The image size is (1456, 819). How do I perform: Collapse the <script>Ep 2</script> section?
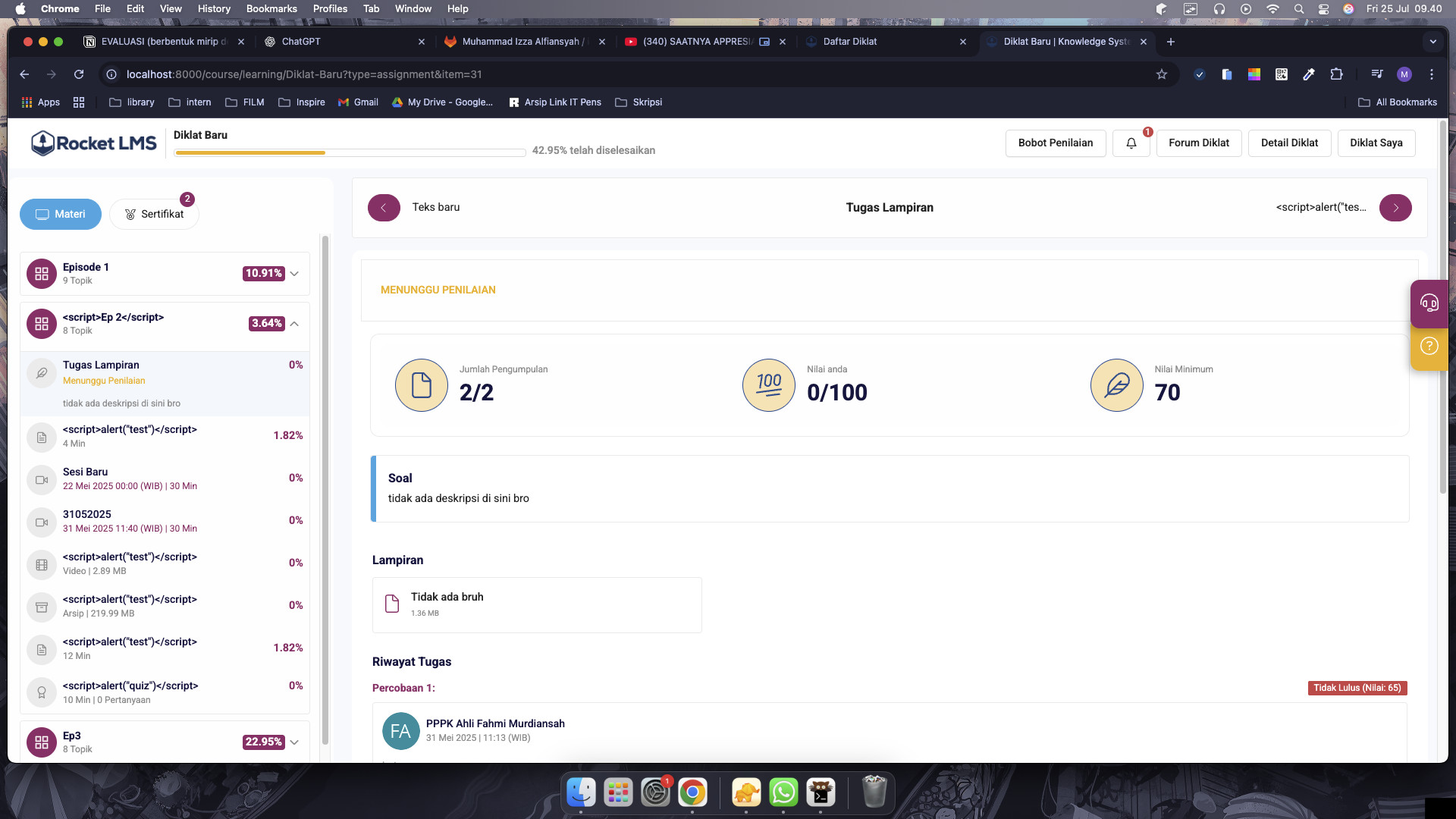[294, 324]
